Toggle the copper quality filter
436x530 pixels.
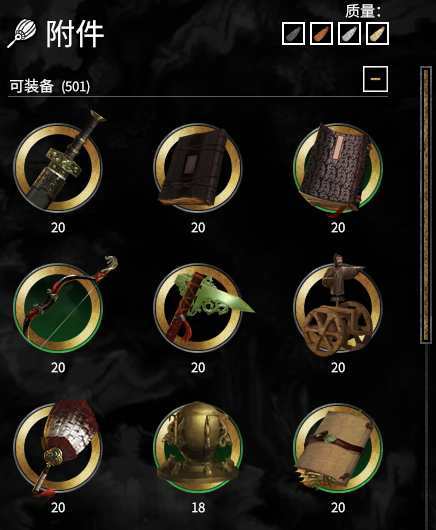(x=321, y=33)
